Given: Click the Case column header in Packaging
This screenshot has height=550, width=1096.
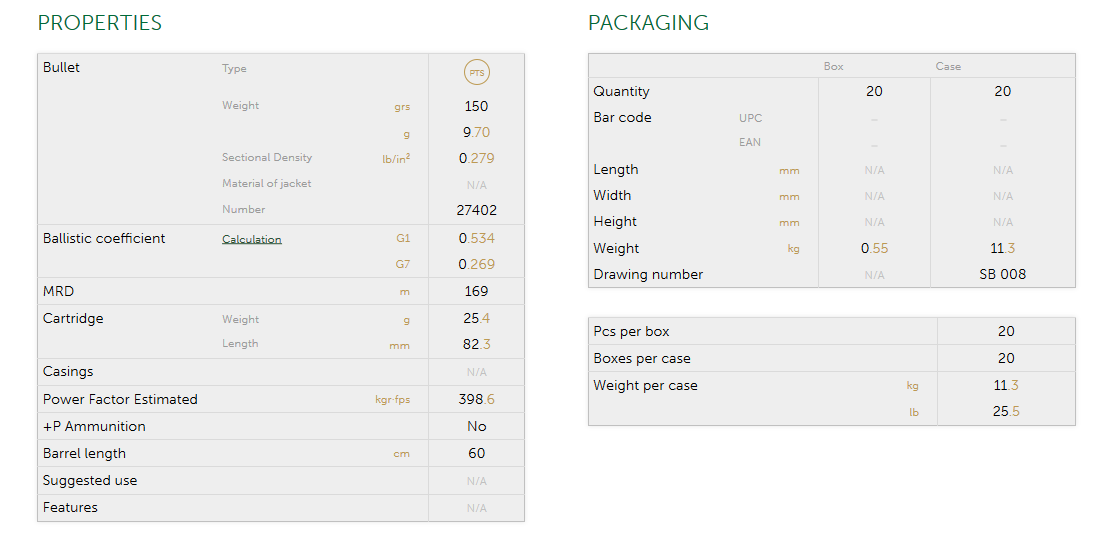Looking at the screenshot, I should (x=948, y=67).
